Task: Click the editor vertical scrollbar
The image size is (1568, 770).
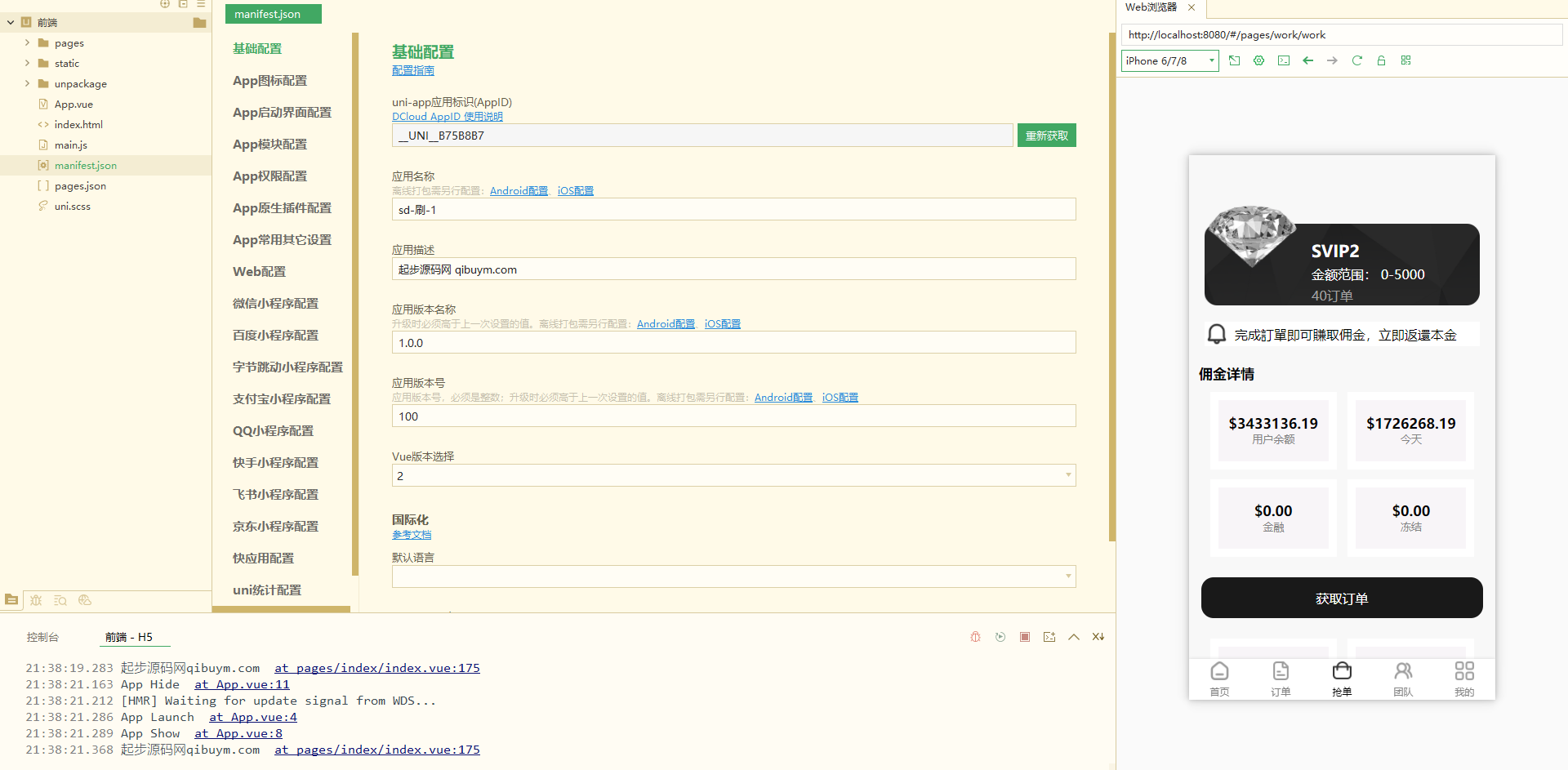Action: [x=1111, y=286]
